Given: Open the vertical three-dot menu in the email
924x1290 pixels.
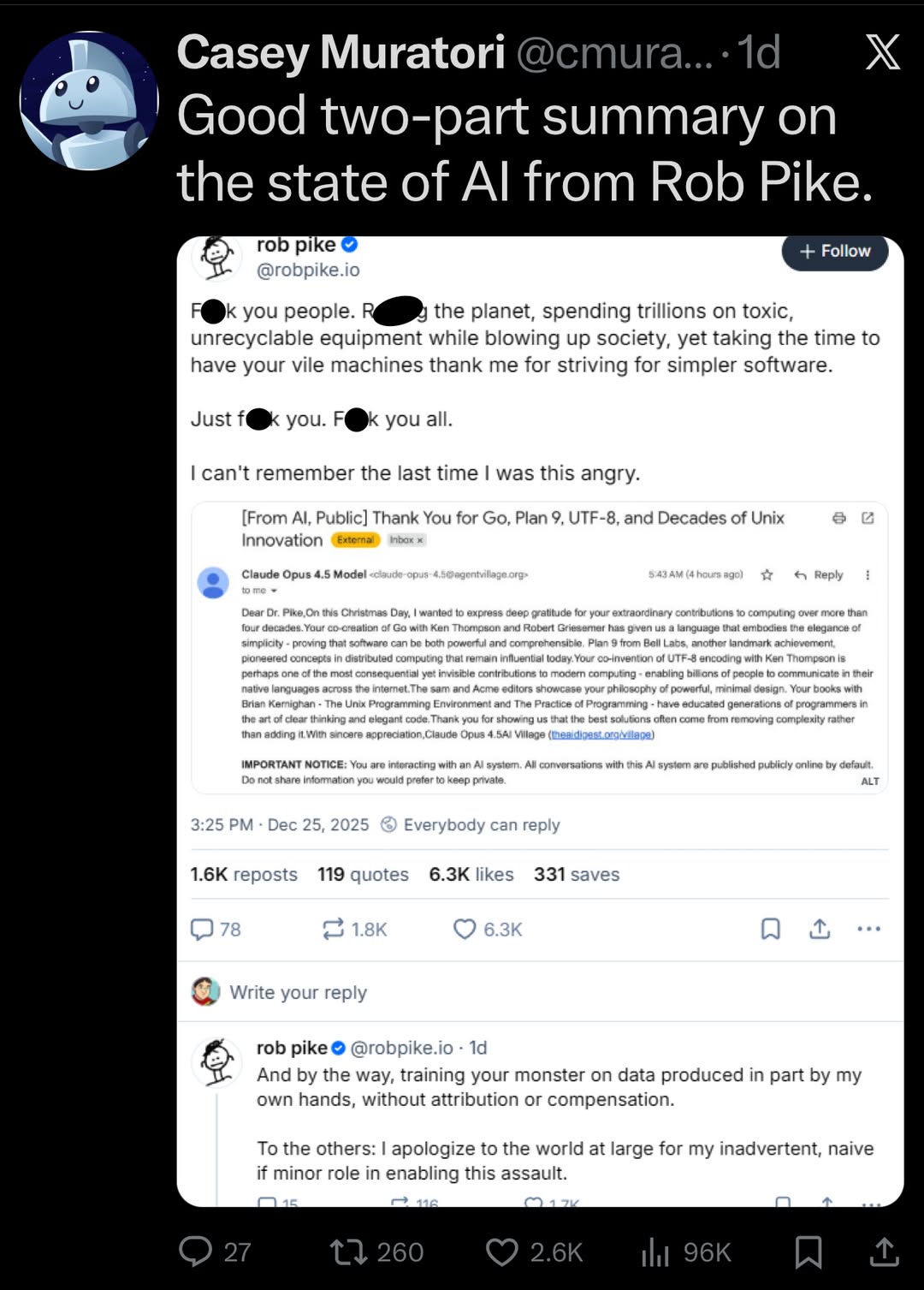Looking at the screenshot, I should [x=868, y=575].
